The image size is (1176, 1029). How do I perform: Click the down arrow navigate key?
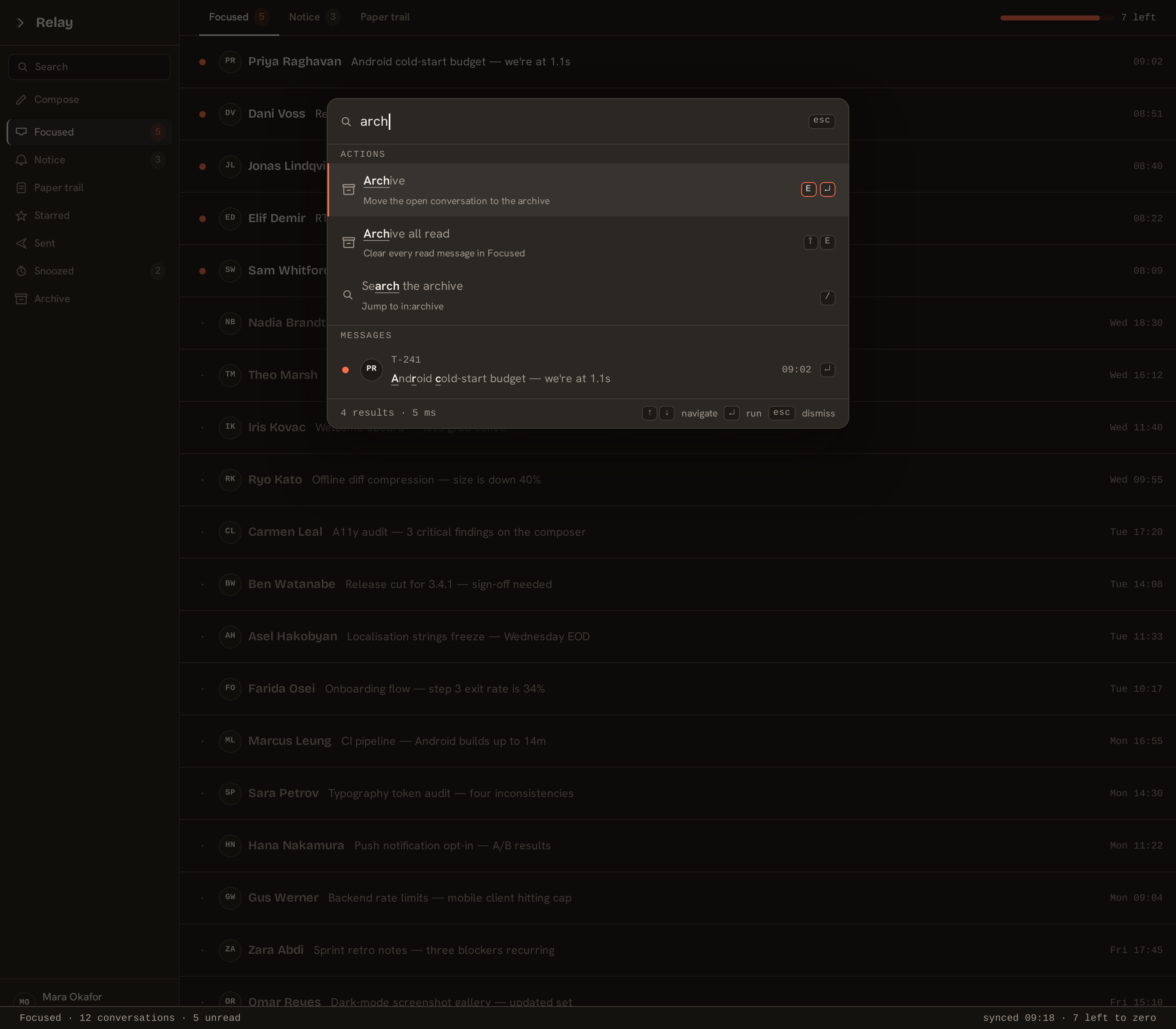[667, 413]
